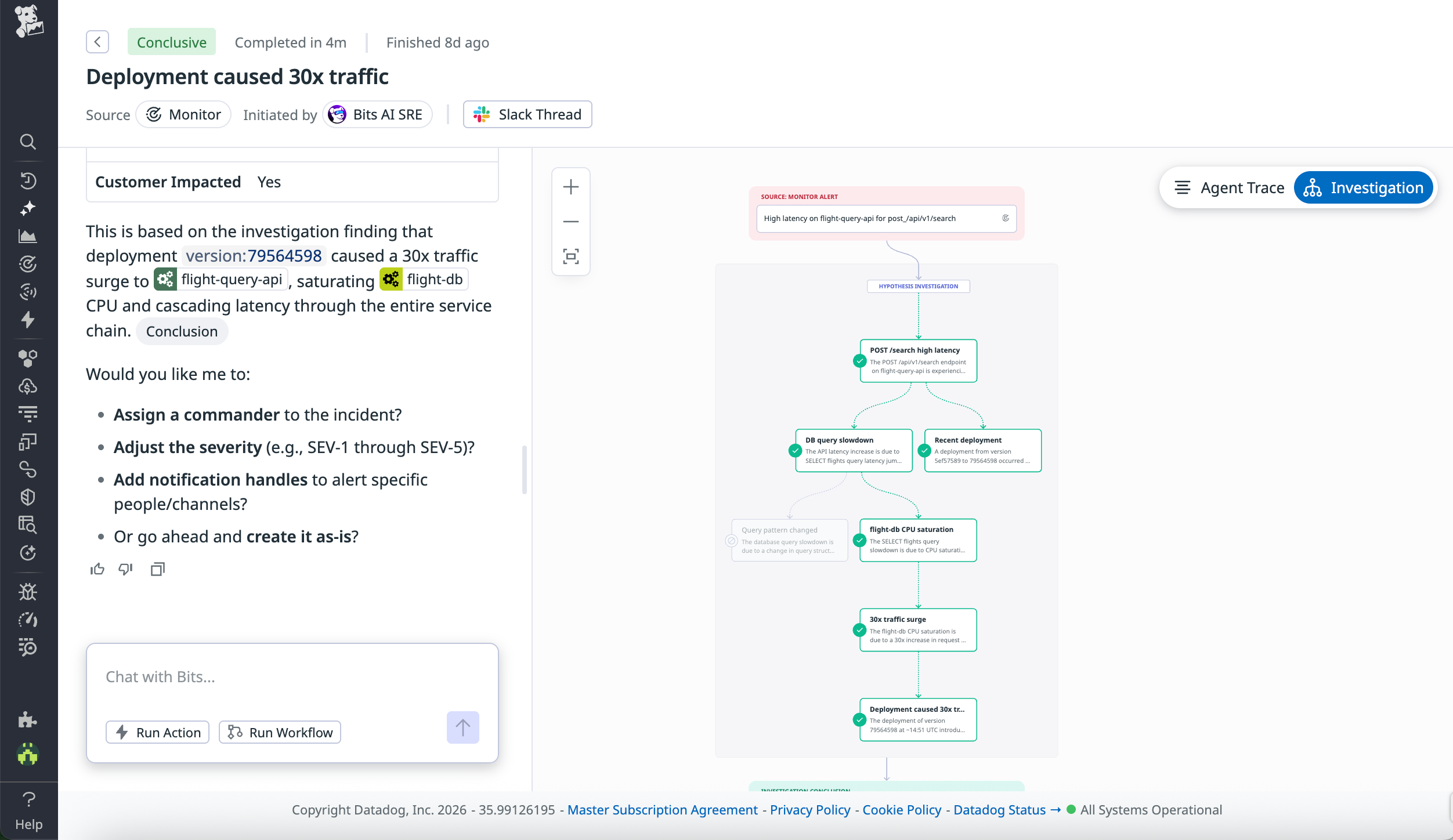Open the Slack Thread link

point(527,114)
